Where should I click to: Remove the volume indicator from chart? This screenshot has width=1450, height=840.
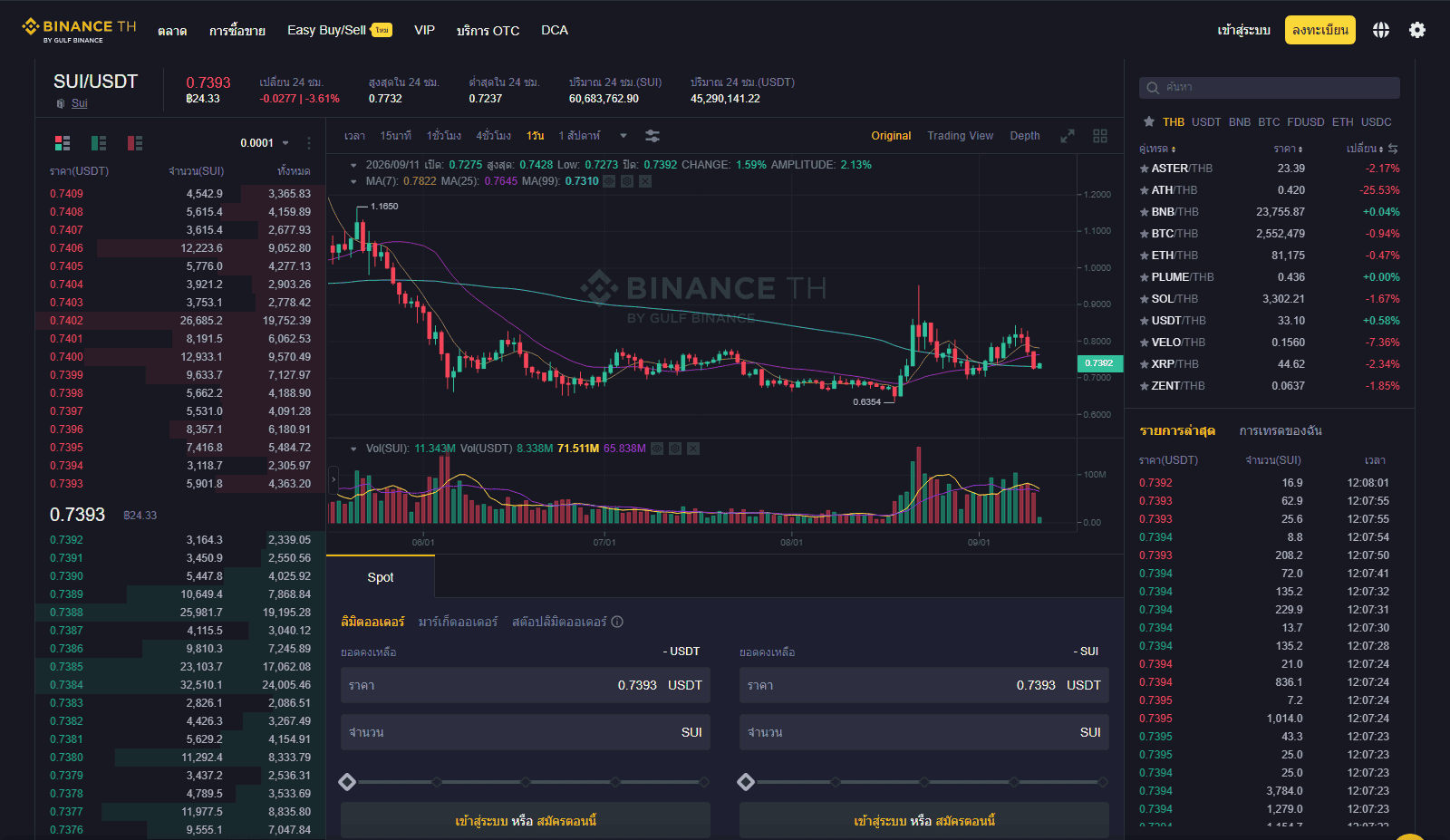[693, 449]
